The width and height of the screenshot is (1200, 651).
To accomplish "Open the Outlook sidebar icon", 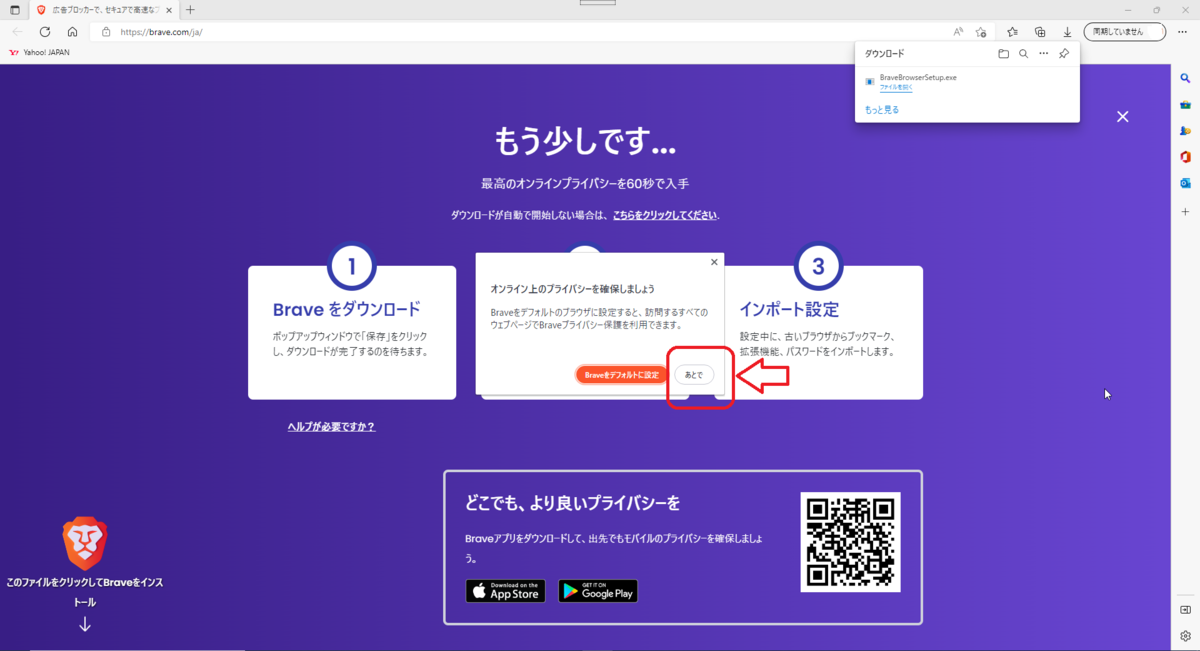I will [x=1185, y=184].
